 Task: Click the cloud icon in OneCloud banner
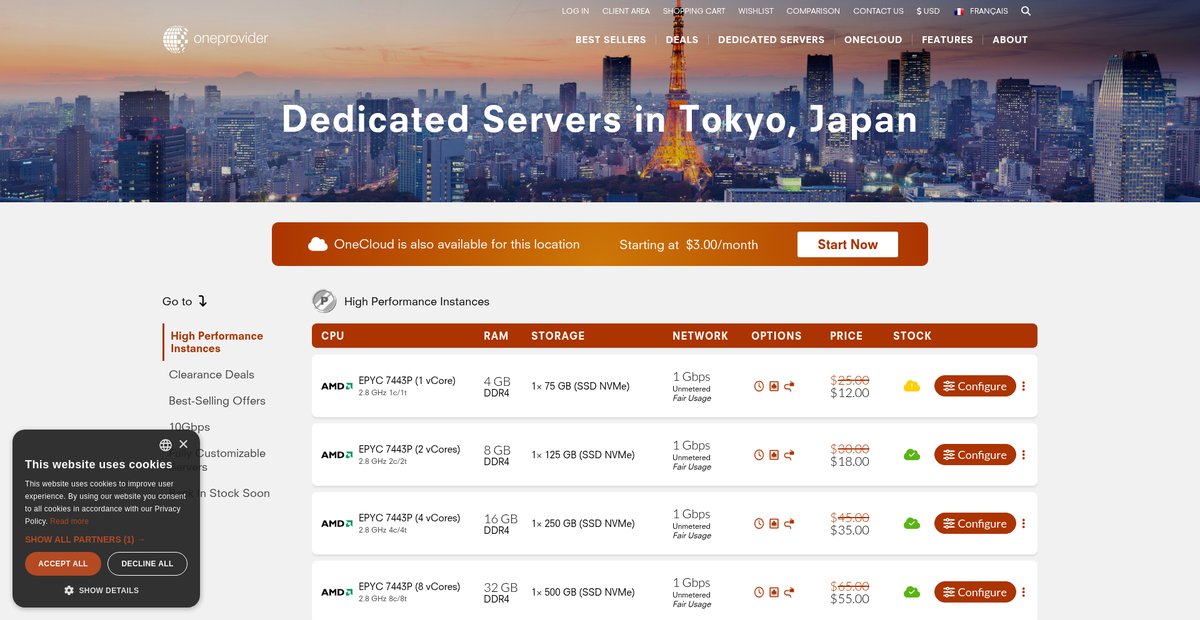pos(318,244)
